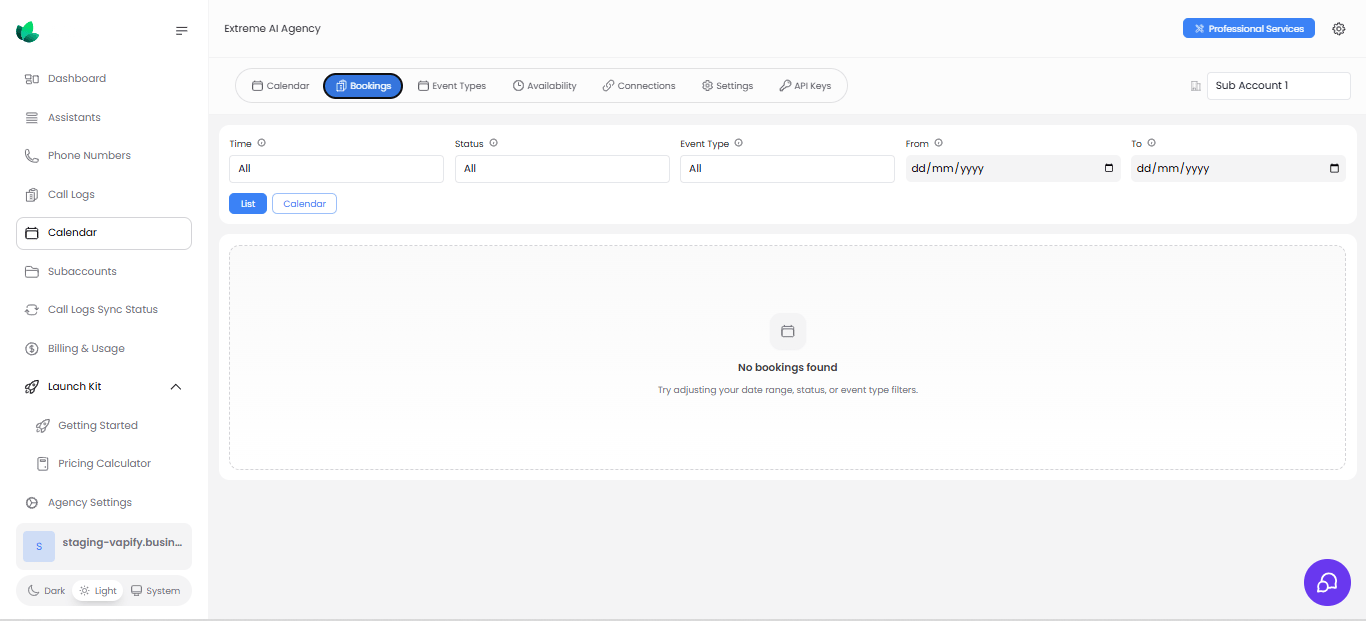Click the empty-state calendar icon
This screenshot has height=621, width=1366.
pos(788,331)
